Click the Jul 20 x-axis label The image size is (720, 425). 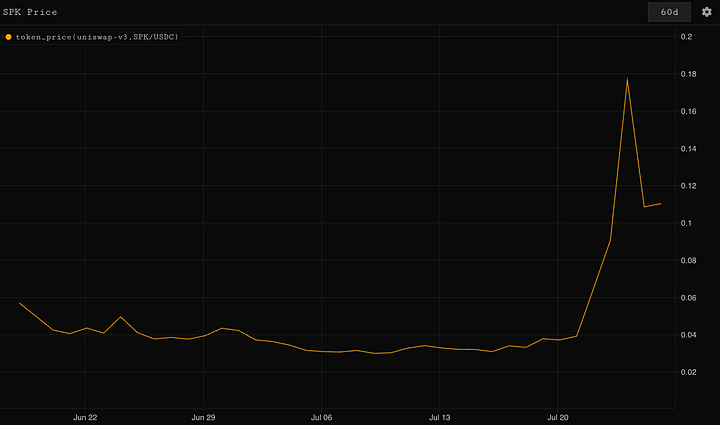point(557,417)
